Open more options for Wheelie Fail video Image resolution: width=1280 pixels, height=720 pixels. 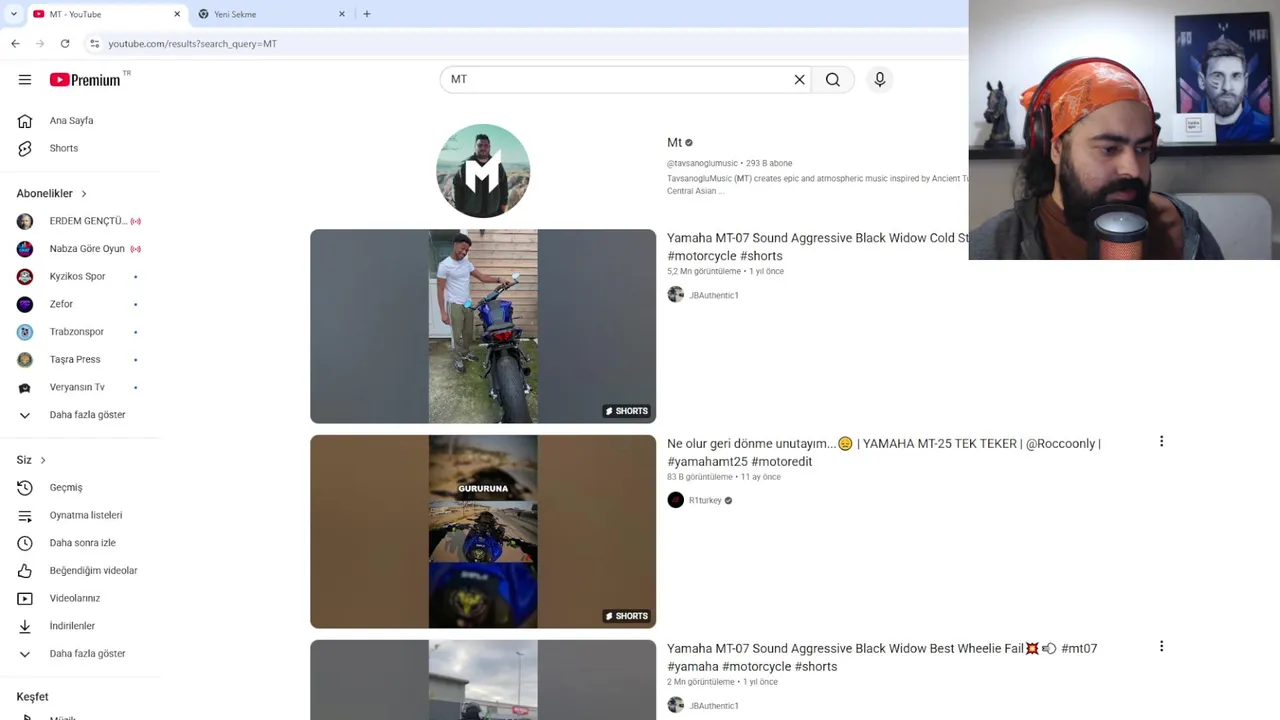[1161, 646]
